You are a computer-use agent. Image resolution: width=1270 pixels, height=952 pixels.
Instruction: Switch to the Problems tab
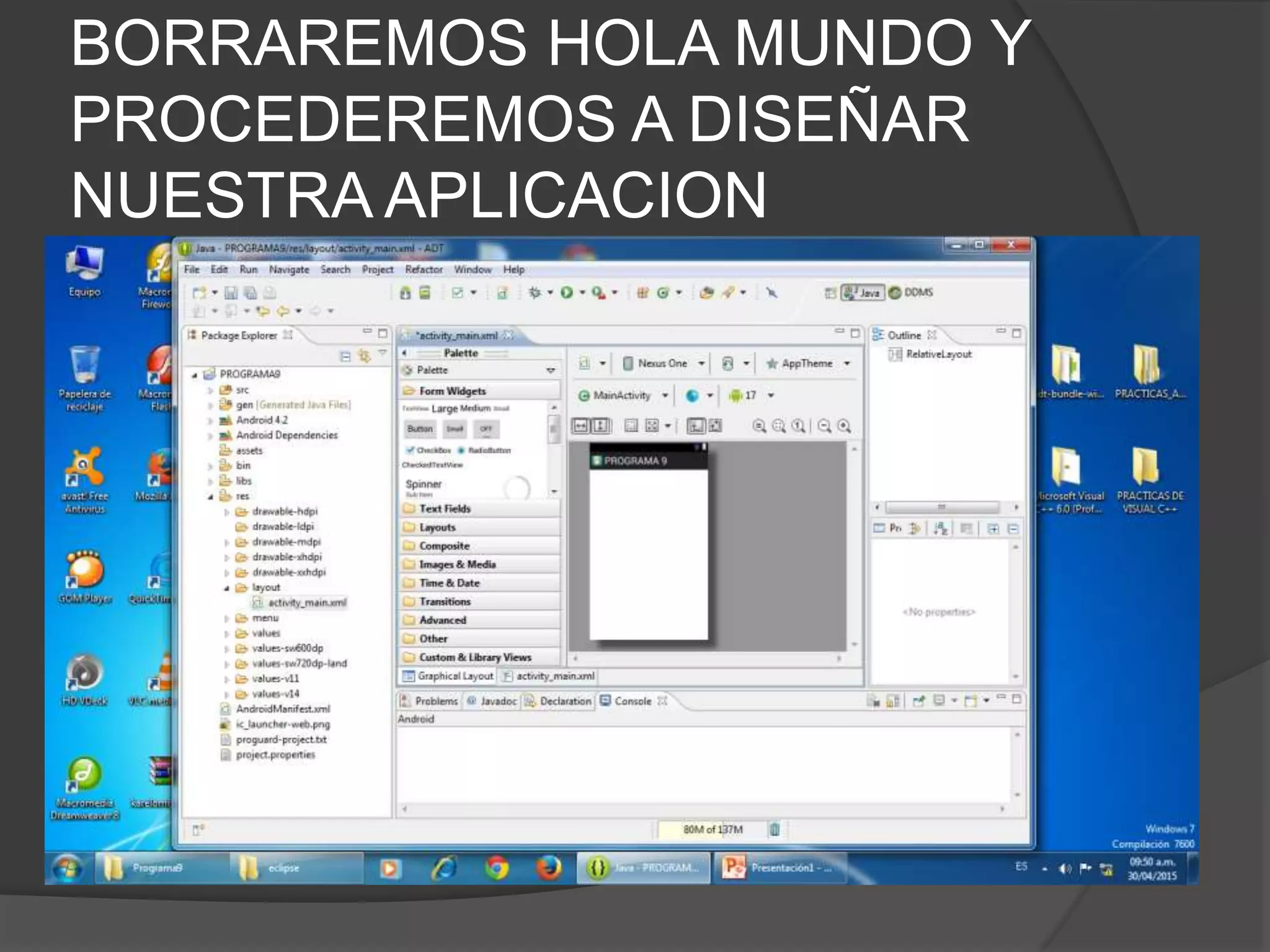pos(430,701)
